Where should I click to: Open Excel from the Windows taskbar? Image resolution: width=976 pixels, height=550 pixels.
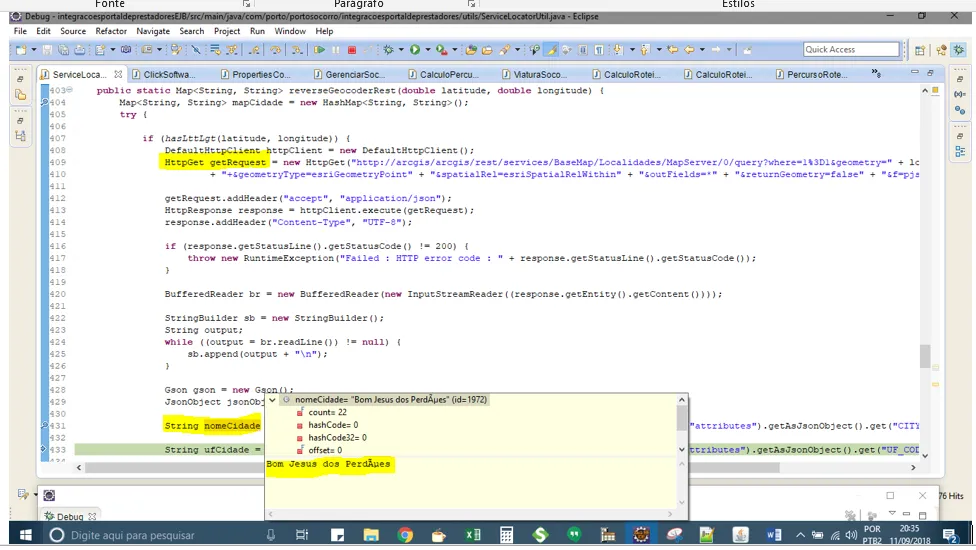472,535
